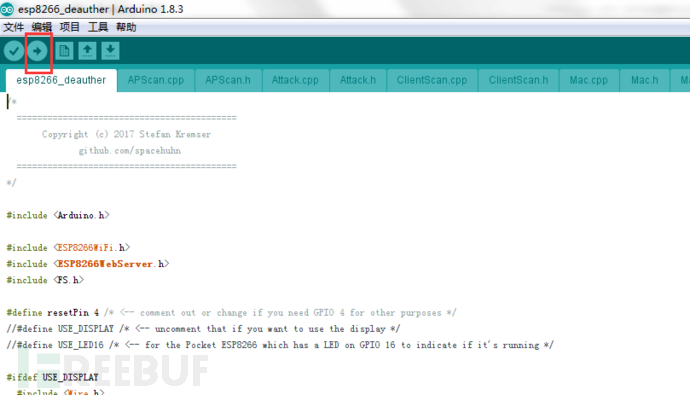Switch to the Attack.h tab
This screenshot has width=690, height=395.
pyautogui.click(x=358, y=80)
